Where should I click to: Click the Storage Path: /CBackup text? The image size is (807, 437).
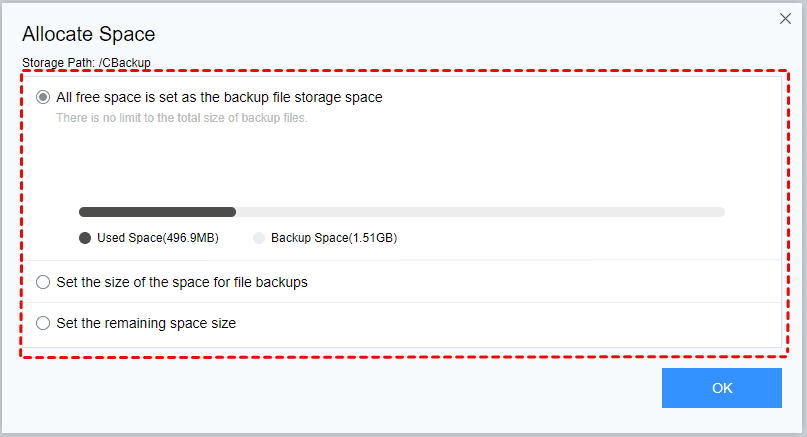86,63
